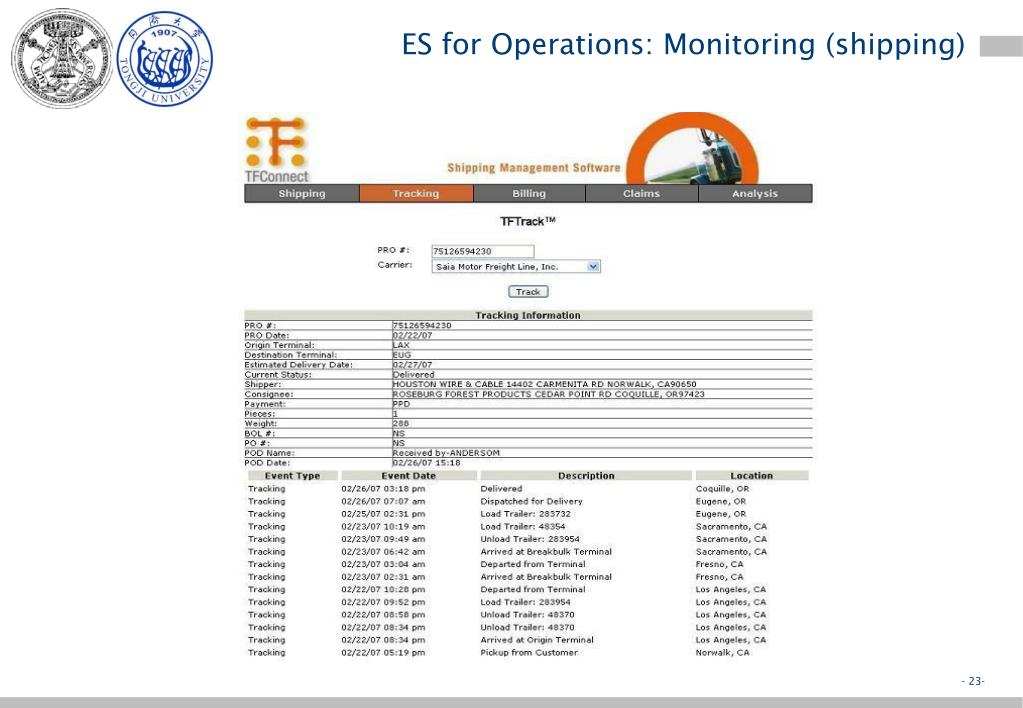Click the Track button
Screen dimensions: 1023x708
point(528,292)
